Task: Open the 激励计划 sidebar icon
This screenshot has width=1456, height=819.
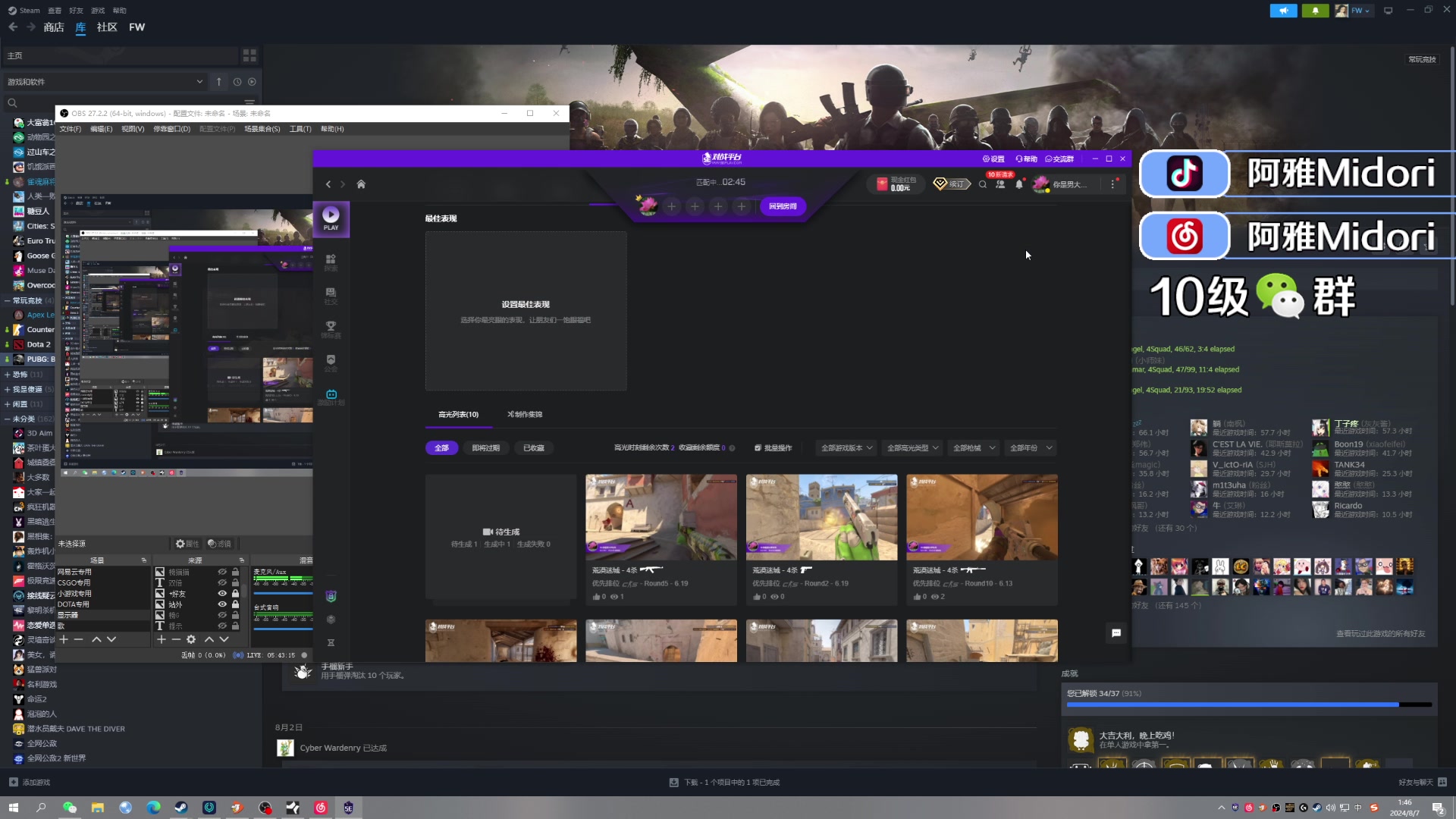Action: pyautogui.click(x=331, y=397)
